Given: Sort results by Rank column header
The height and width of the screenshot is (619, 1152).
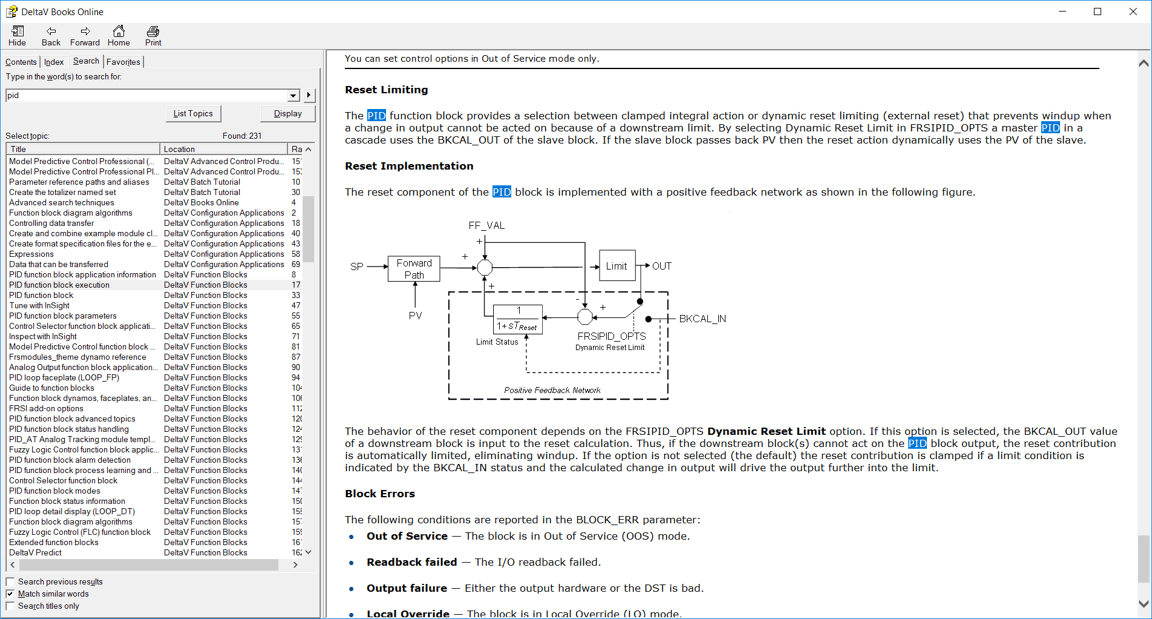Looking at the screenshot, I should click(295, 149).
